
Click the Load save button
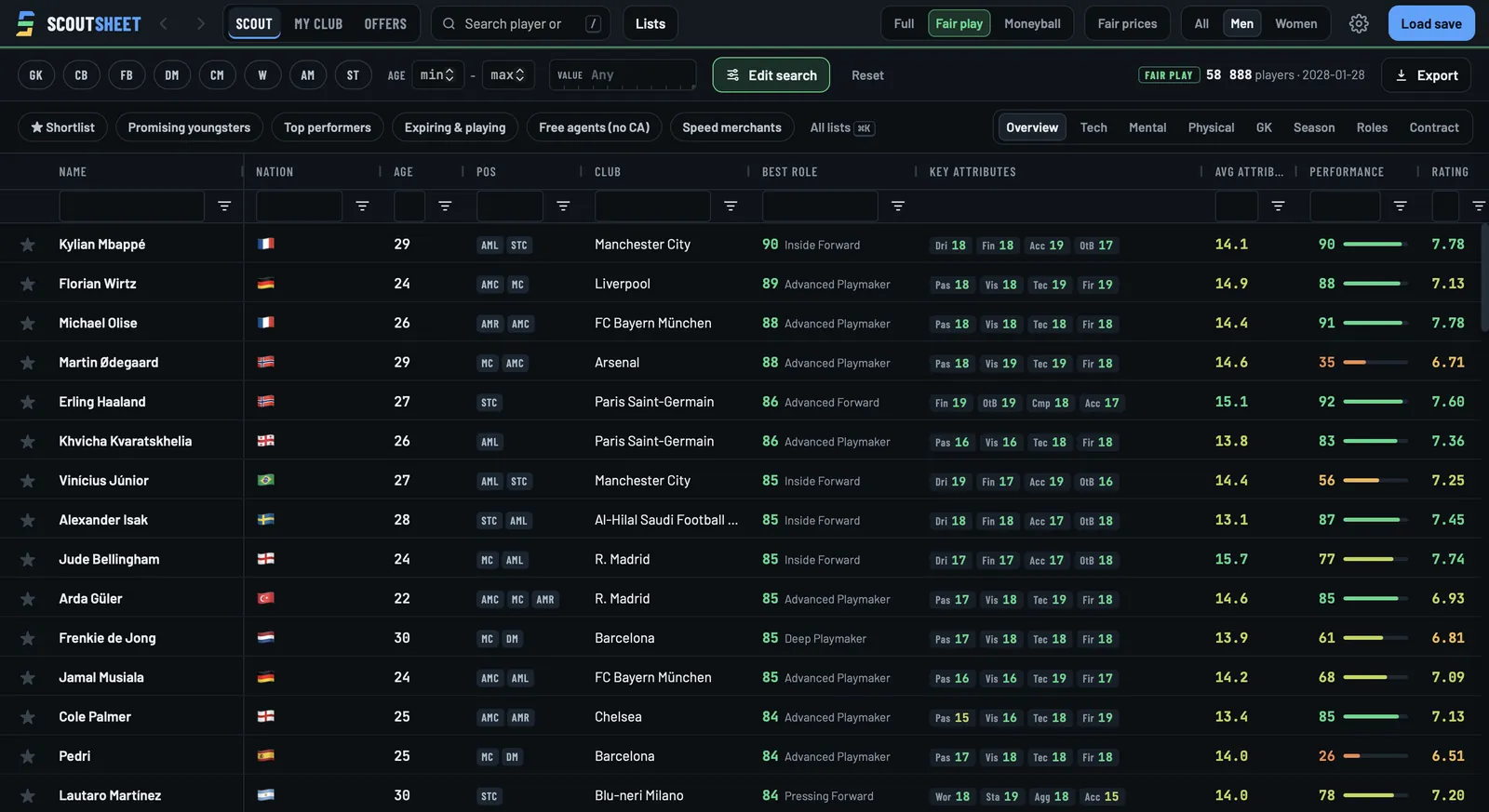[x=1431, y=23]
